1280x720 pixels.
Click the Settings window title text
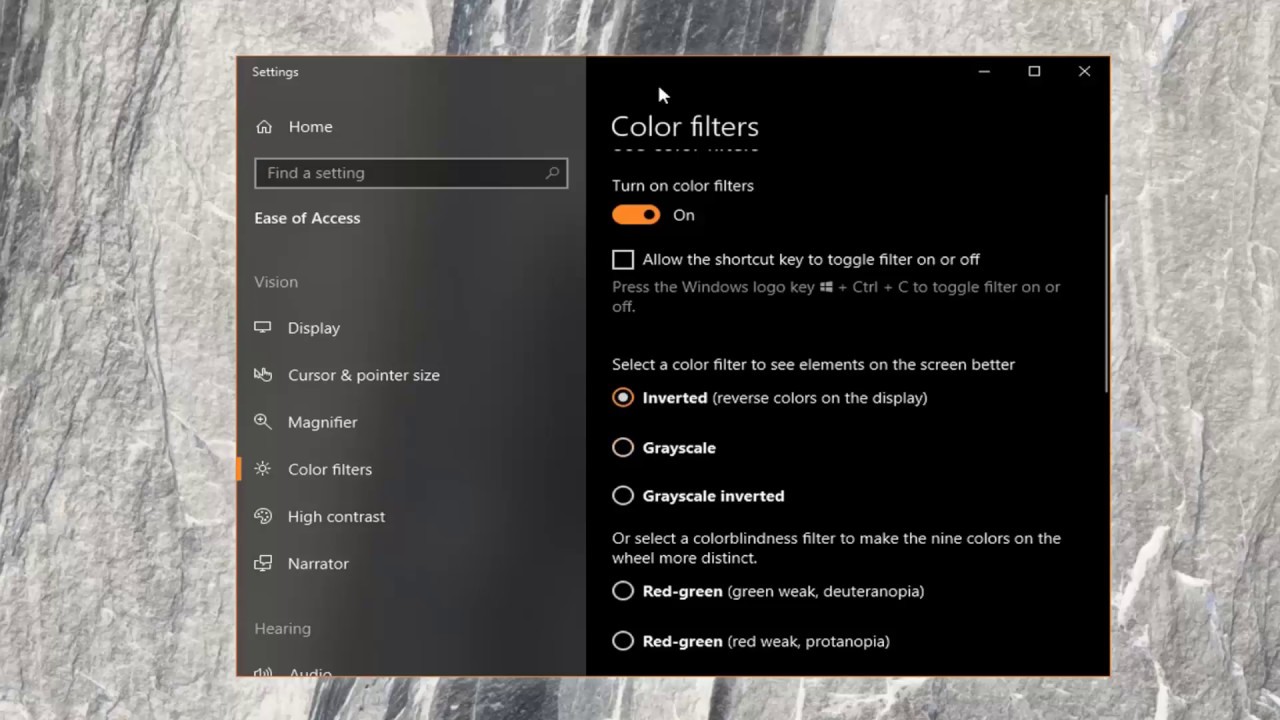[275, 72]
